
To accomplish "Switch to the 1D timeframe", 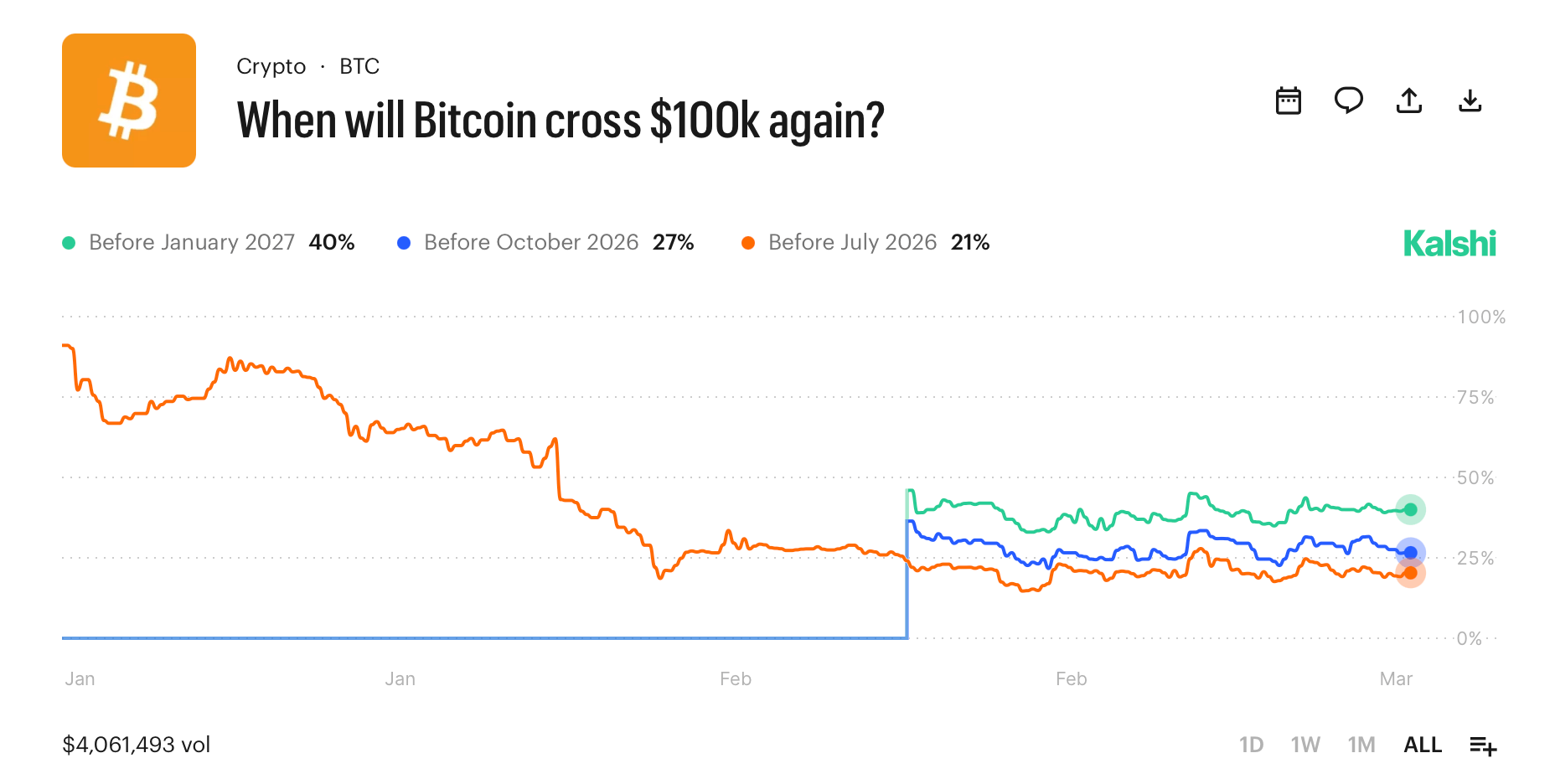I will pos(1253,744).
